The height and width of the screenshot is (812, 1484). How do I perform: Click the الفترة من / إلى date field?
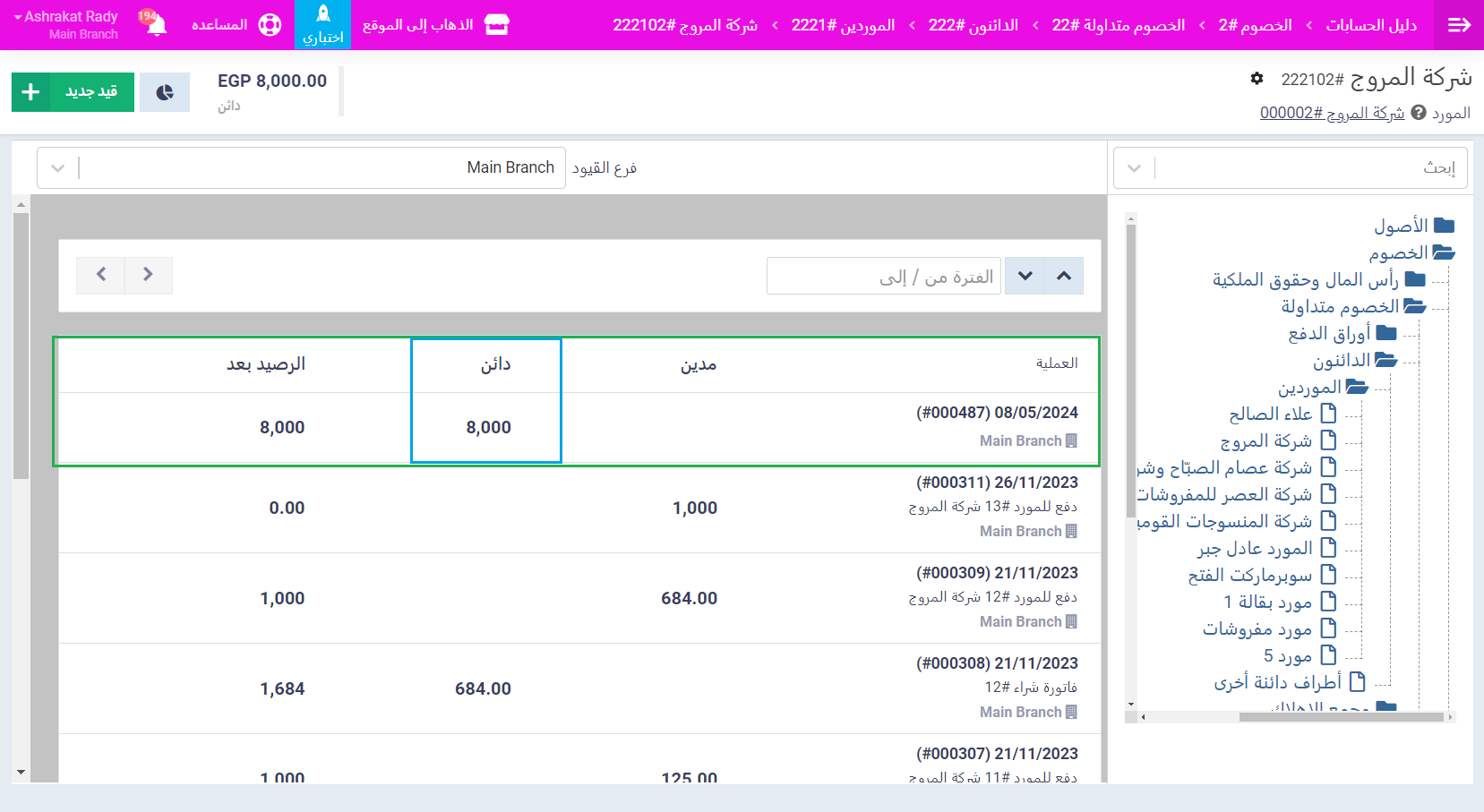click(883, 277)
